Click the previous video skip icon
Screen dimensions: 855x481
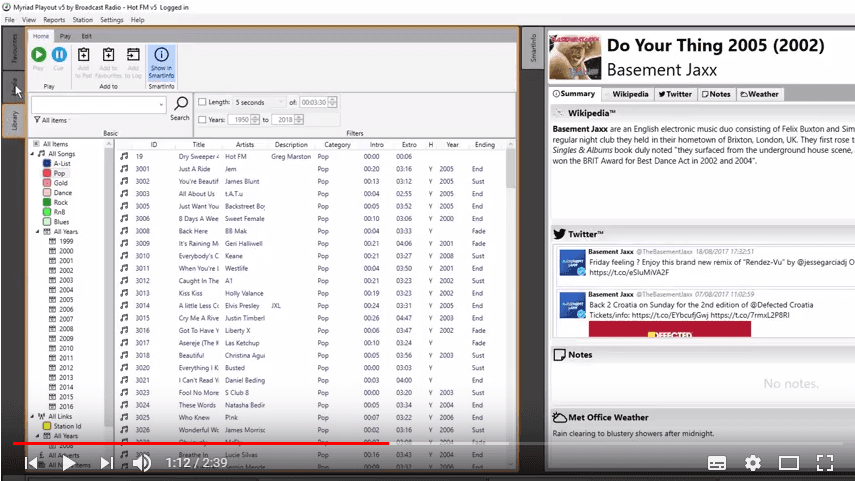tap(31, 463)
